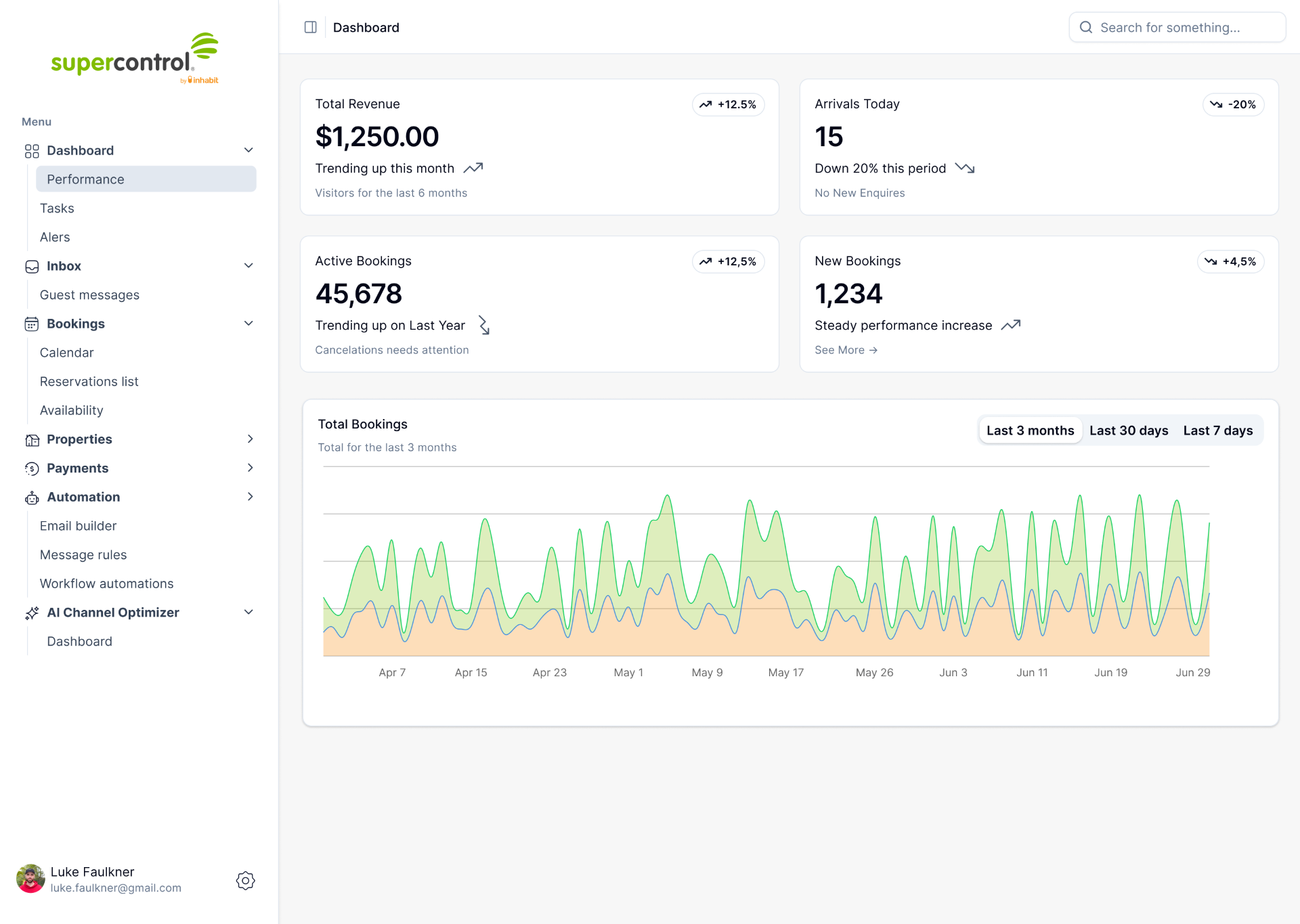Open Message rules
Image resolution: width=1300 pixels, height=924 pixels.
83,555
